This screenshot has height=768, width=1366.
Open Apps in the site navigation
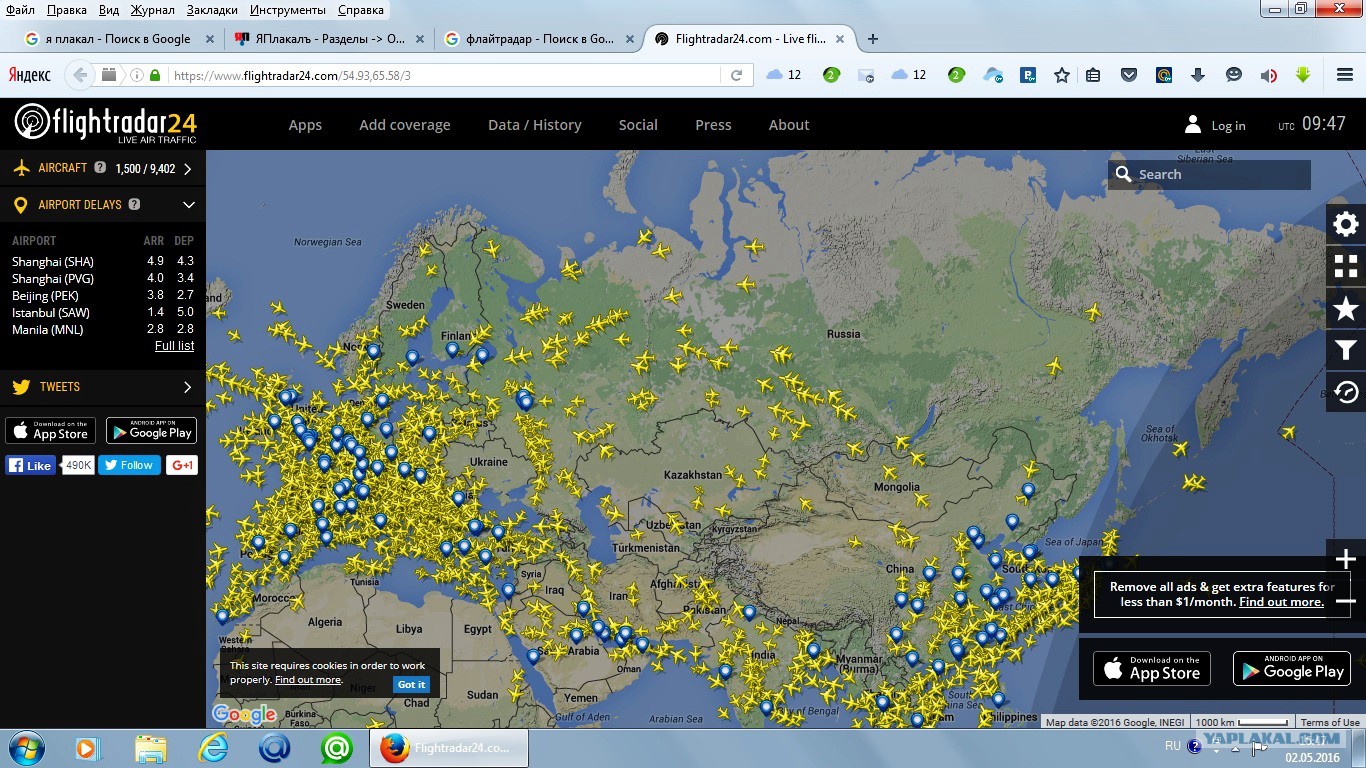click(x=305, y=125)
